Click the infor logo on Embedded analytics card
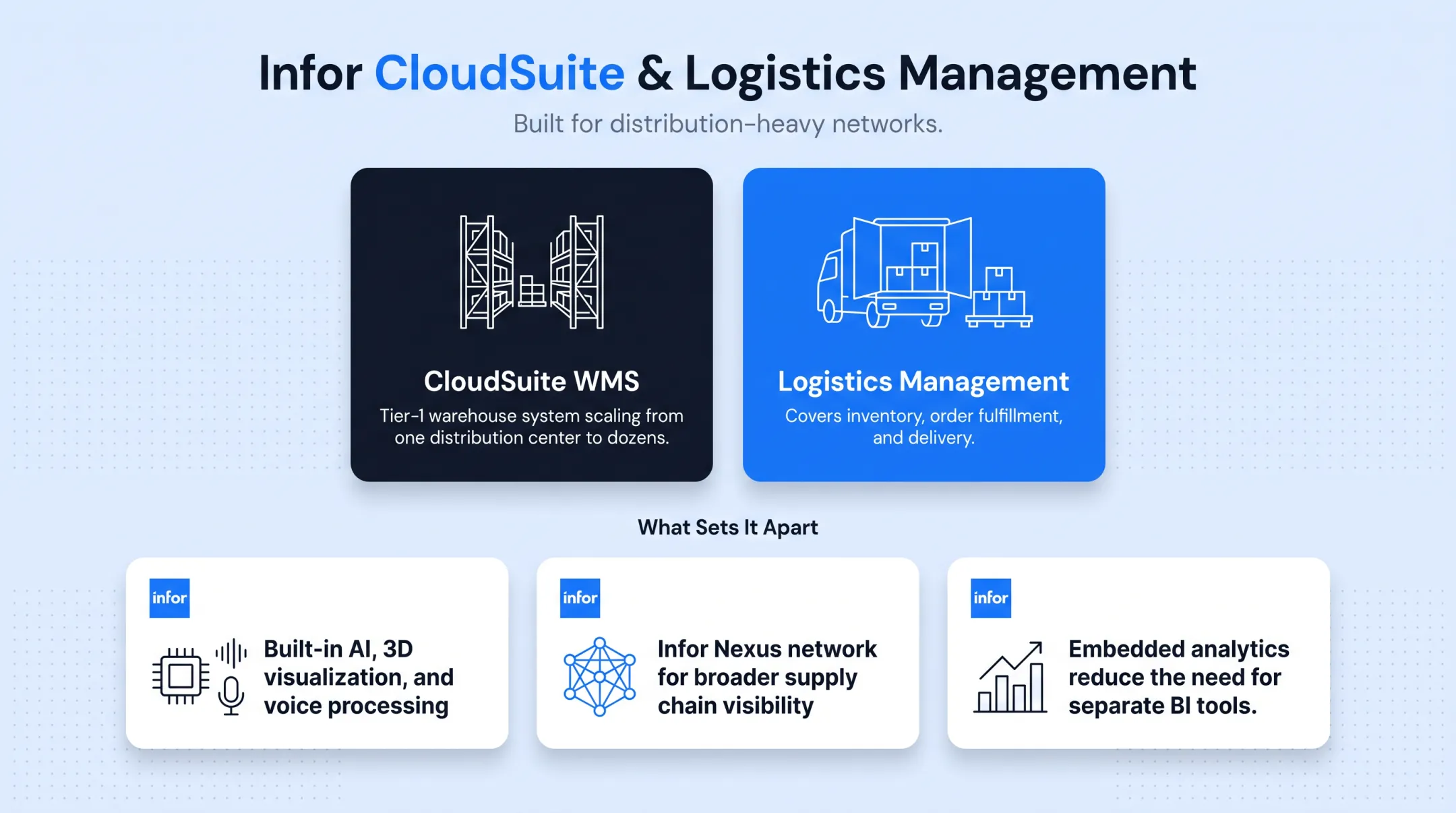This screenshot has width=1456, height=813. [x=990, y=598]
